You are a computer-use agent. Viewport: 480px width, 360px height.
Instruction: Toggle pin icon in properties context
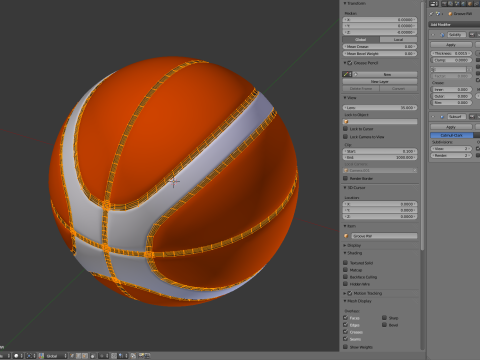(431, 14)
